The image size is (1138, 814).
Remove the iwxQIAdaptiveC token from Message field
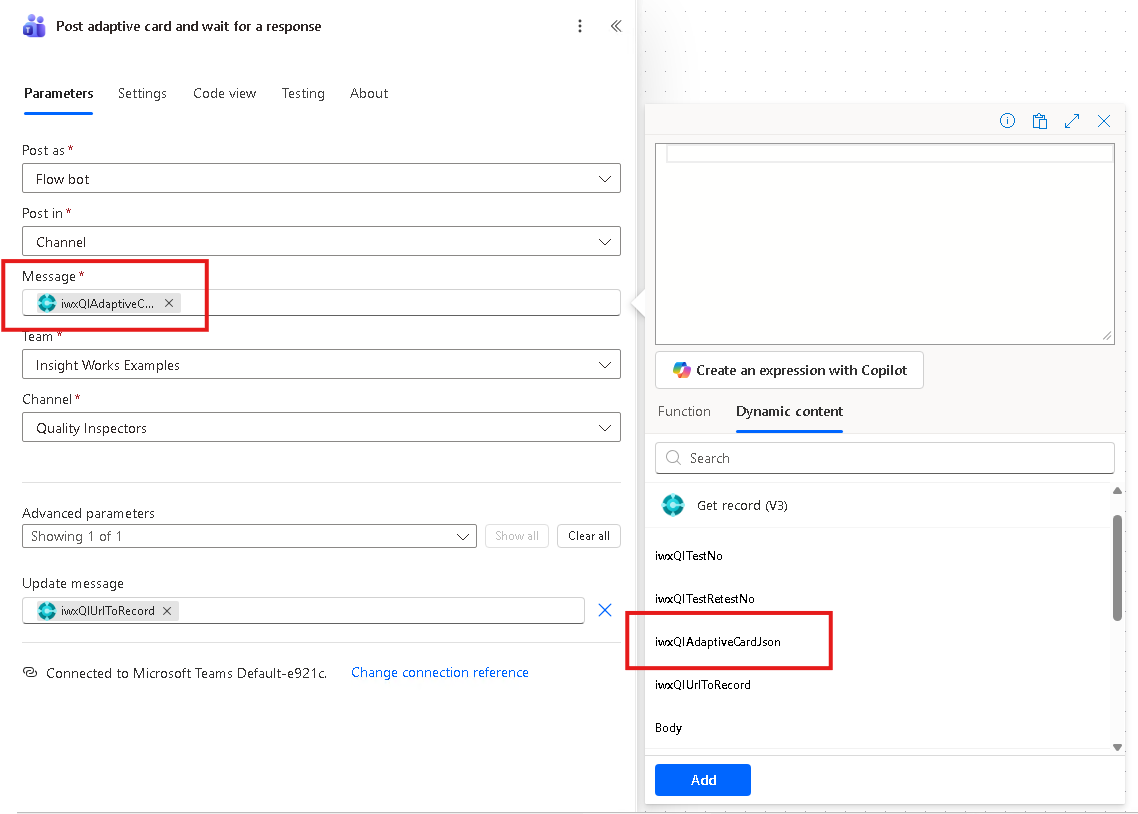pos(168,302)
